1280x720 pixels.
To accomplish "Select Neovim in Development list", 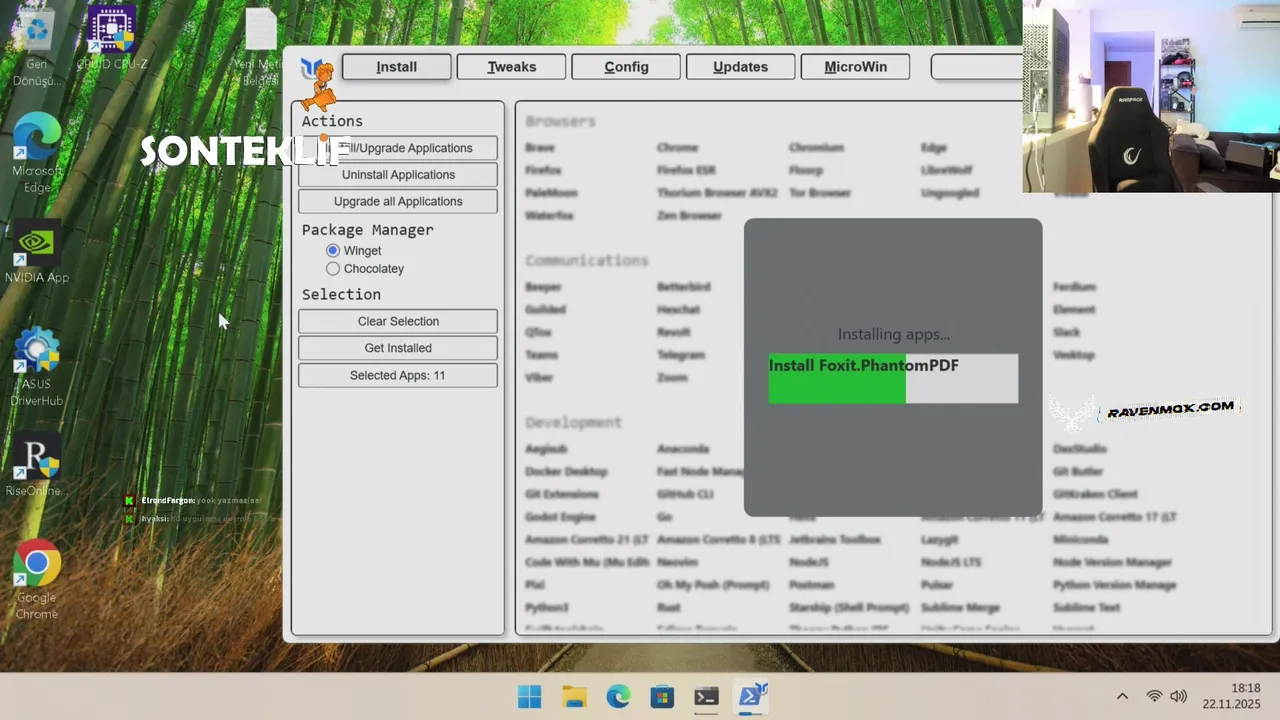I will point(677,563).
